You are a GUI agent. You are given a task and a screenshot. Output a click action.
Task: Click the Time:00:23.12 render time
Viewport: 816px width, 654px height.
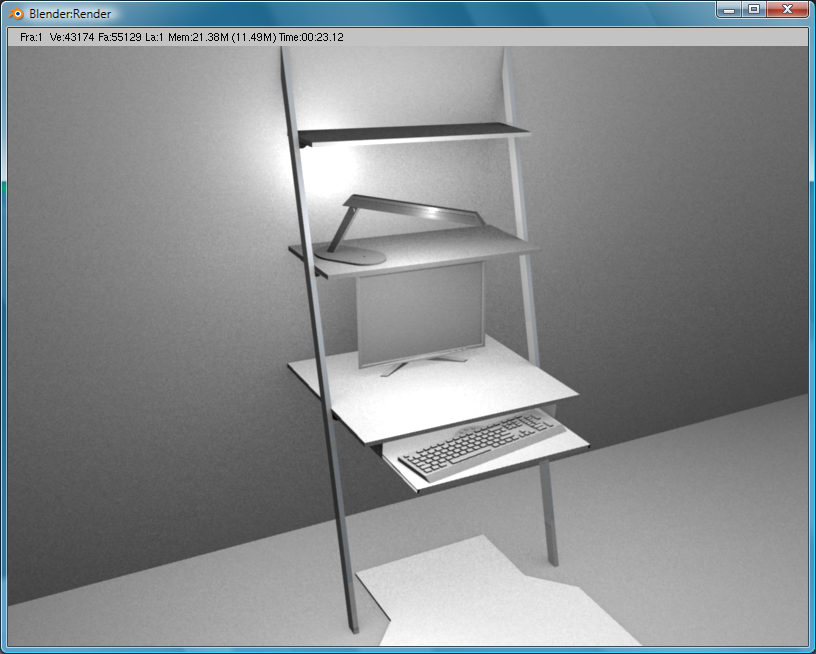311,37
